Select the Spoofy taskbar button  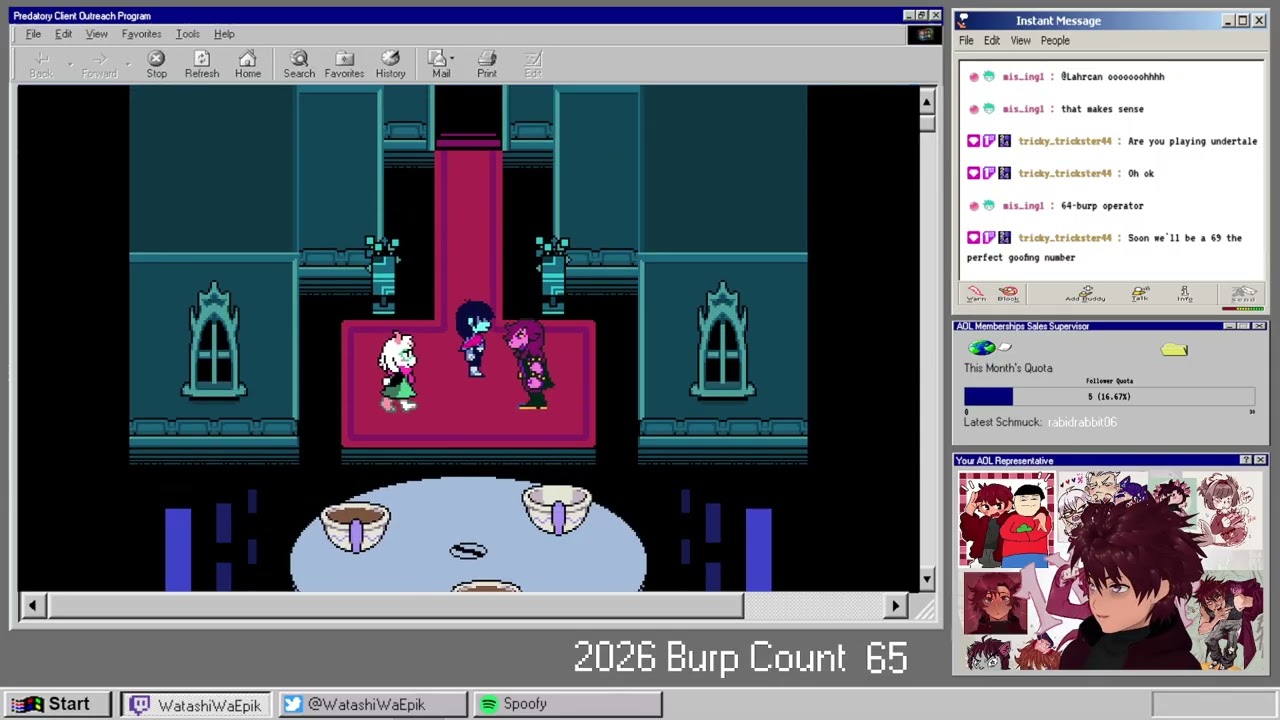[567, 705]
